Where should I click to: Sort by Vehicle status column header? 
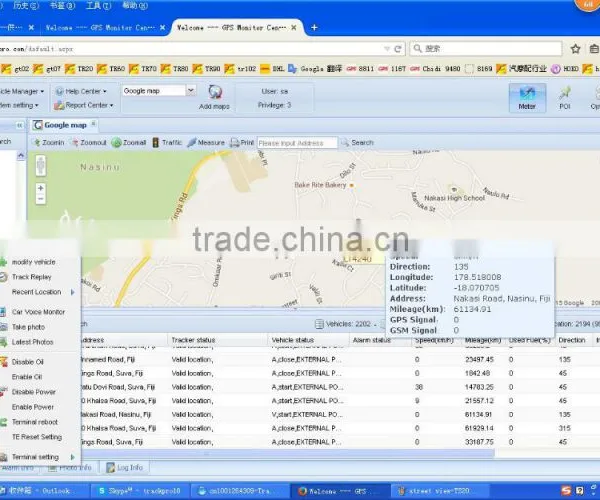point(308,340)
